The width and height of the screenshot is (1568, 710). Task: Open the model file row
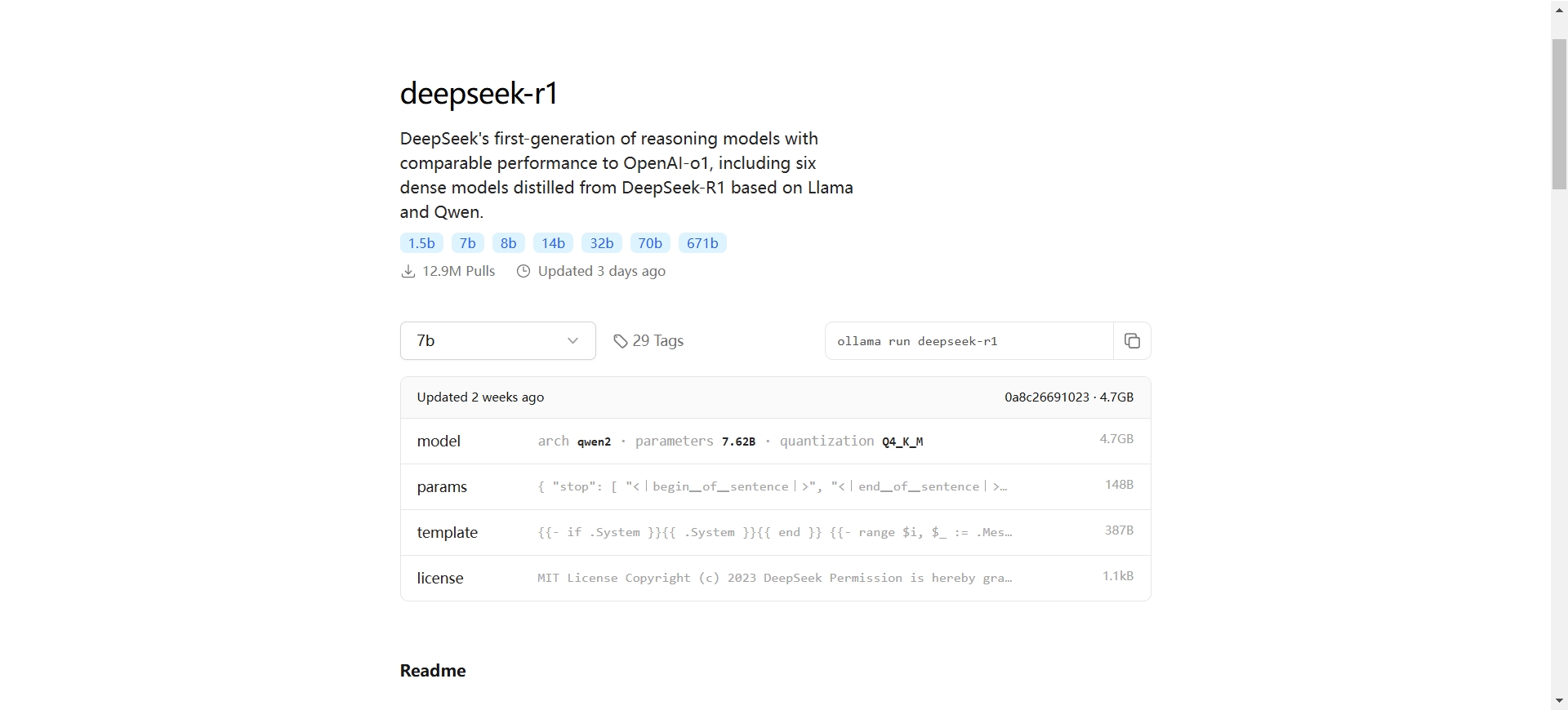(x=775, y=442)
